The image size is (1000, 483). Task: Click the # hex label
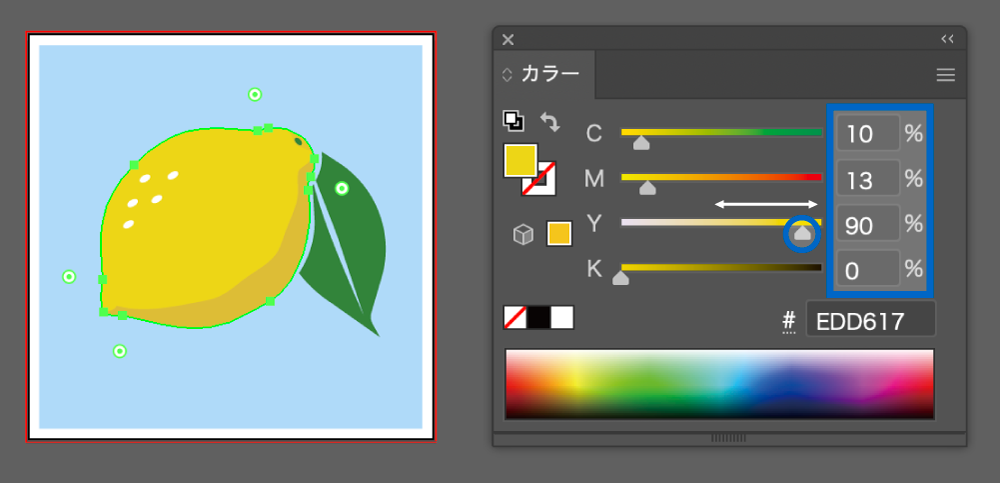[790, 319]
